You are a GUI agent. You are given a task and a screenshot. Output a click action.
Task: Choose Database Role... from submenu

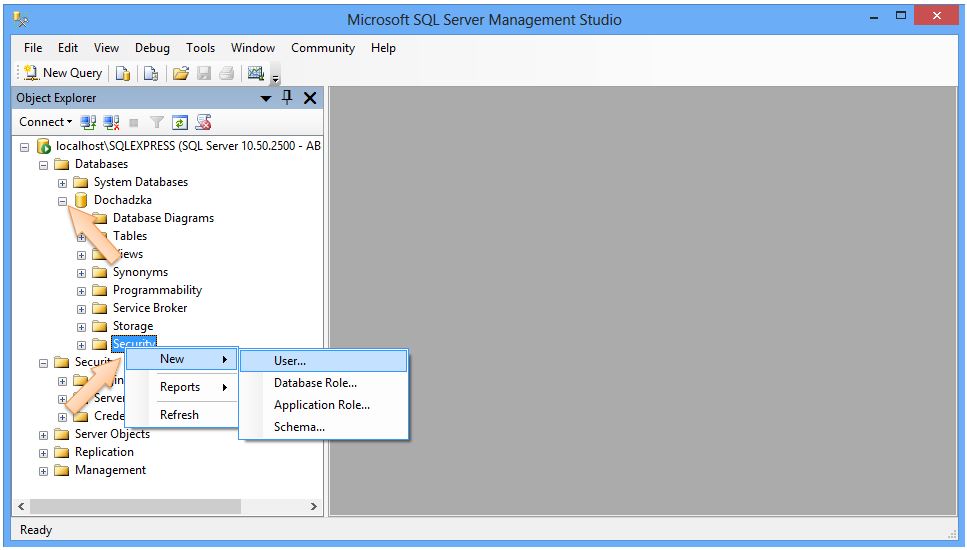point(323,383)
